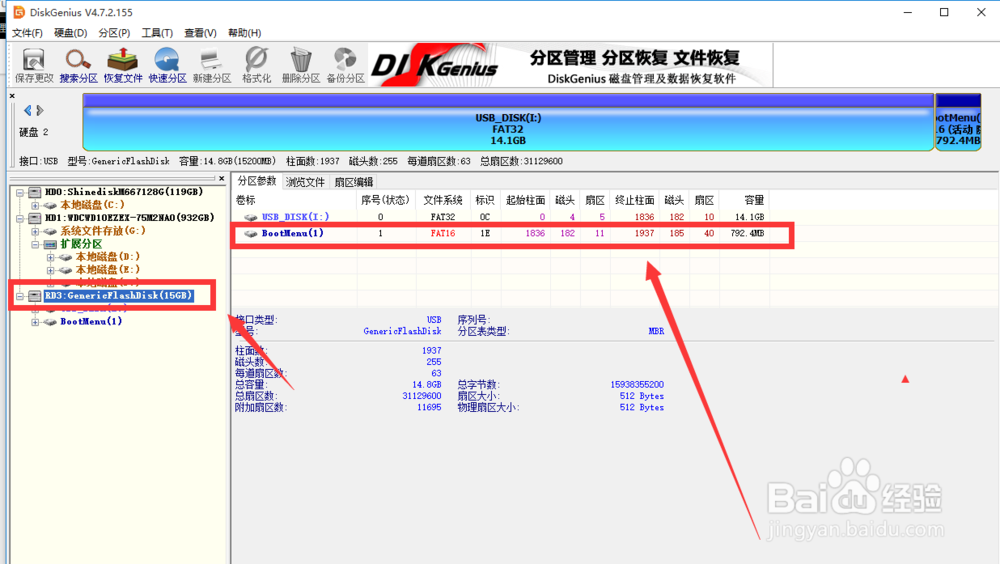
Task: Click the 容量 column header
Action: (745, 200)
